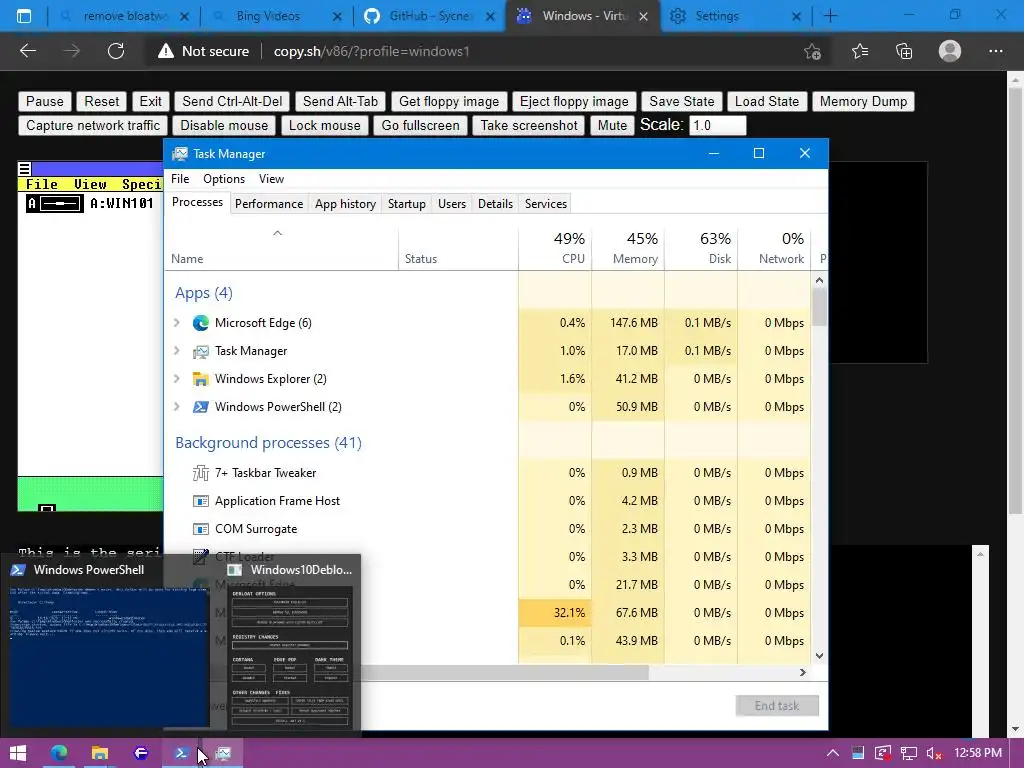Image resolution: width=1024 pixels, height=768 pixels.
Task: Click the Microsoft Edge process icon
Action: 200,323
